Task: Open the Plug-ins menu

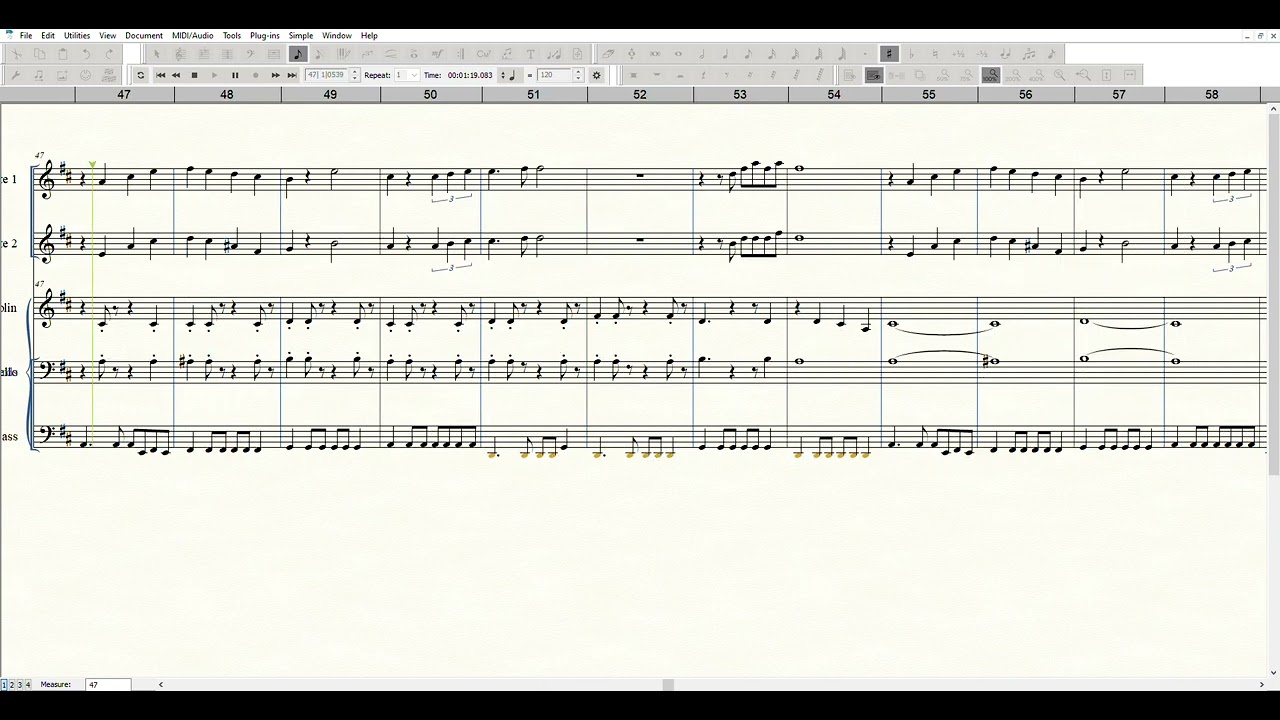Action: click(x=265, y=35)
